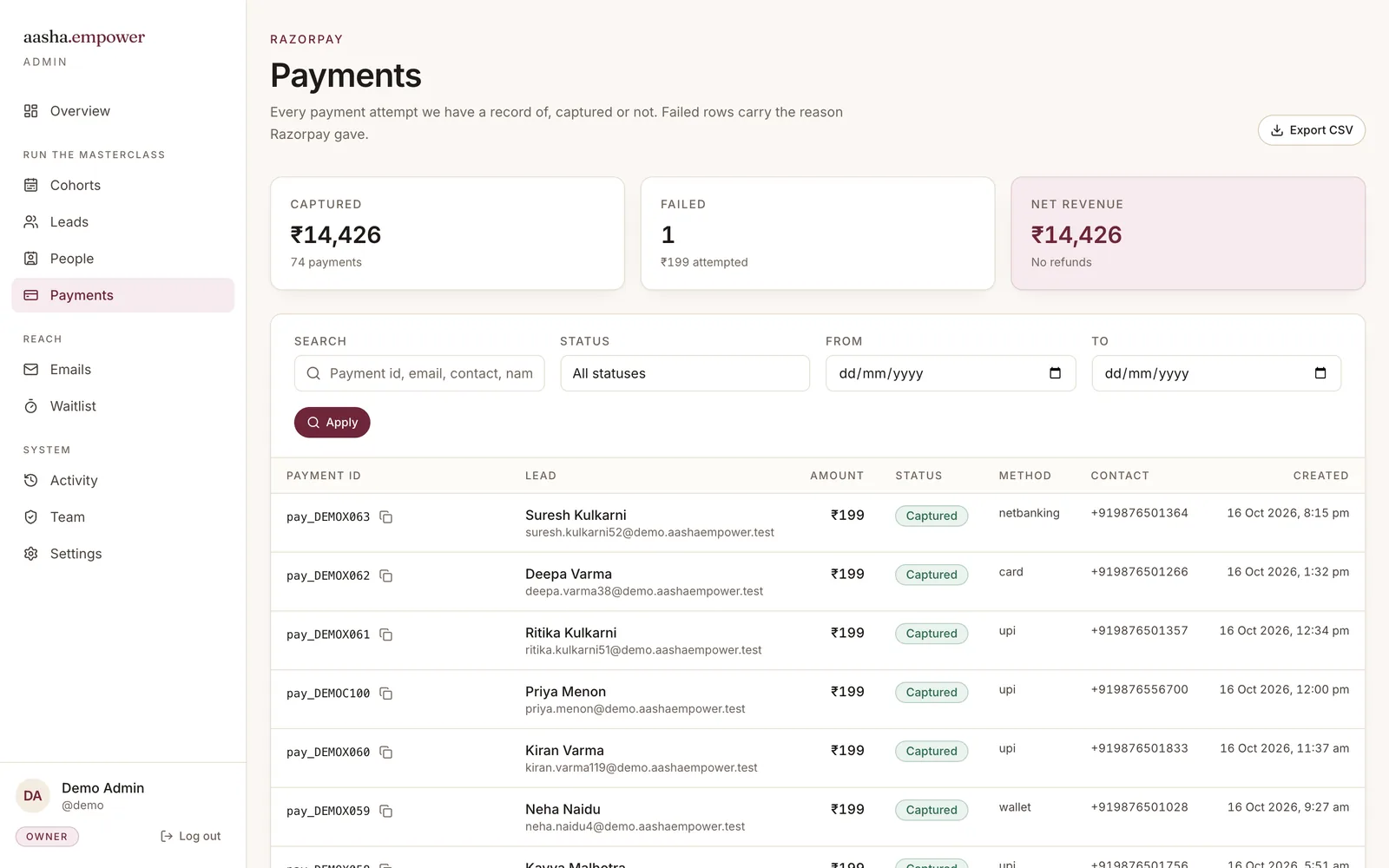Click the To date field
The height and width of the screenshot is (868, 1389).
(1216, 373)
